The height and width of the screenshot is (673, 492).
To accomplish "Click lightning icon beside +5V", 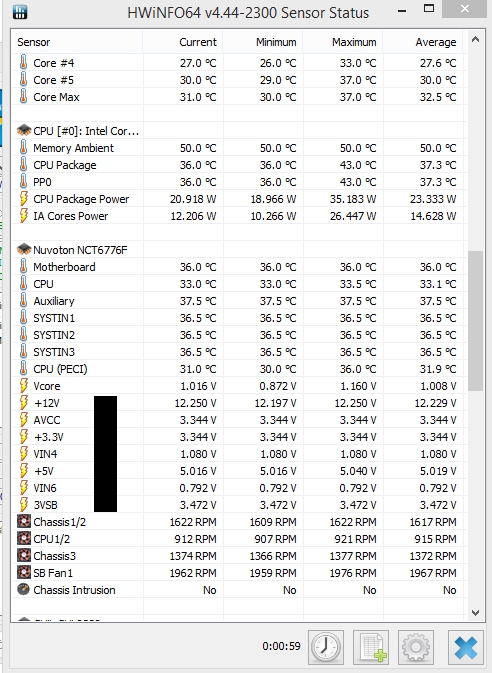I will 24,470.
